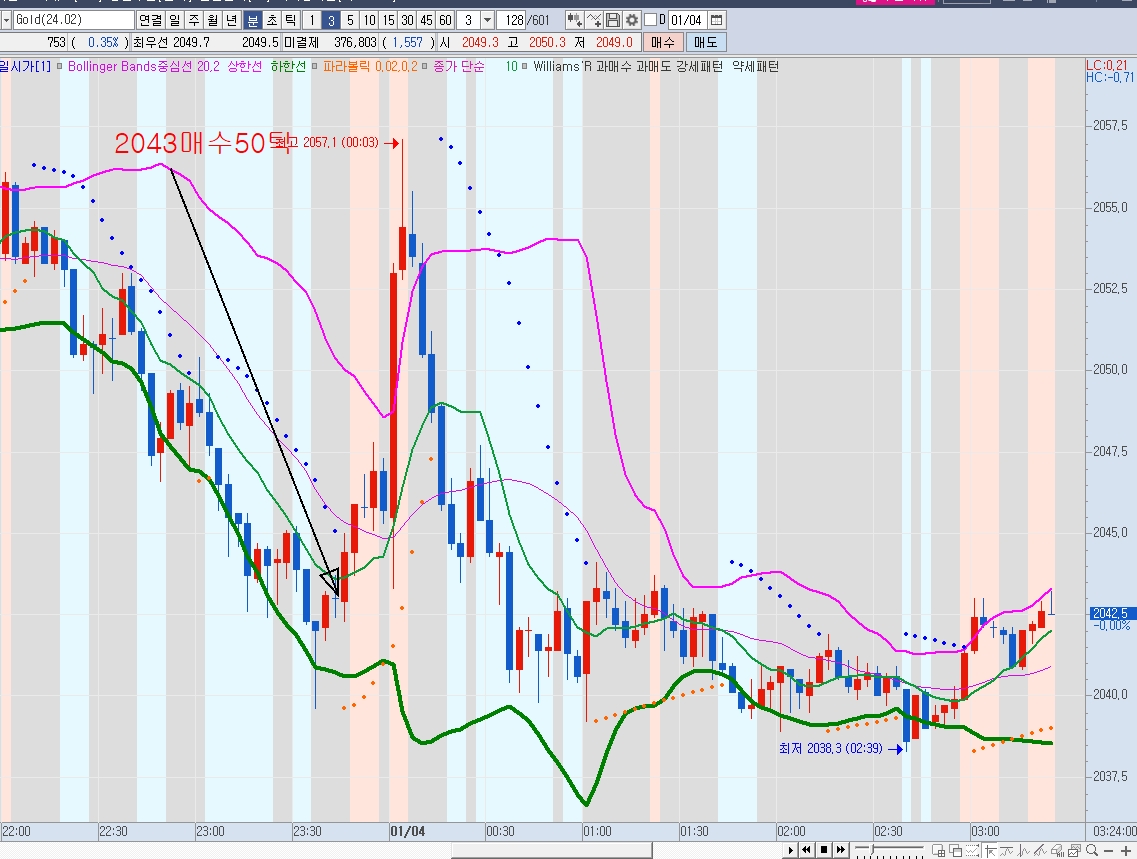Select the 연결 continuous chart button
Viewport: 1137px width, 859px height.
151,20
